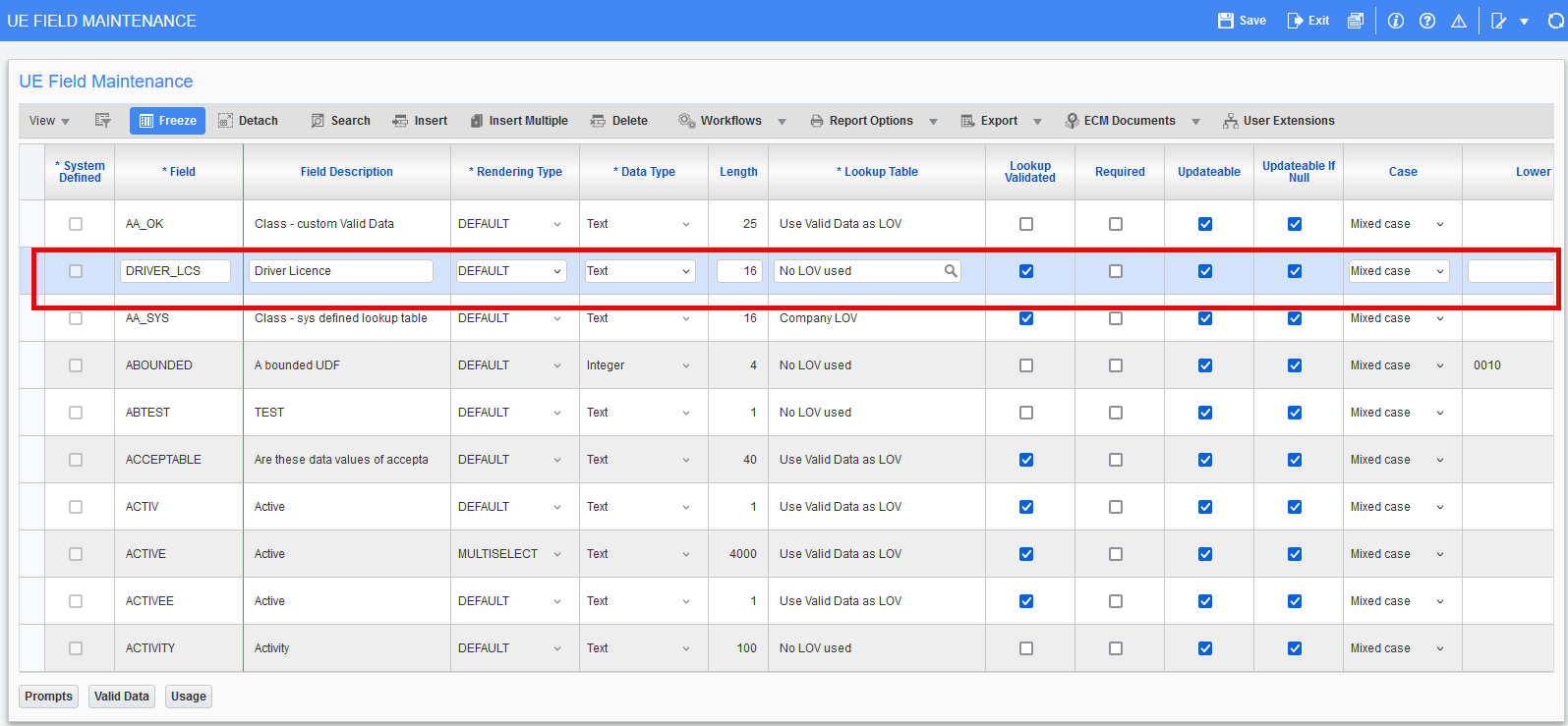Click the Length input showing 16
The height and width of the screenshot is (726, 1568).
click(739, 271)
